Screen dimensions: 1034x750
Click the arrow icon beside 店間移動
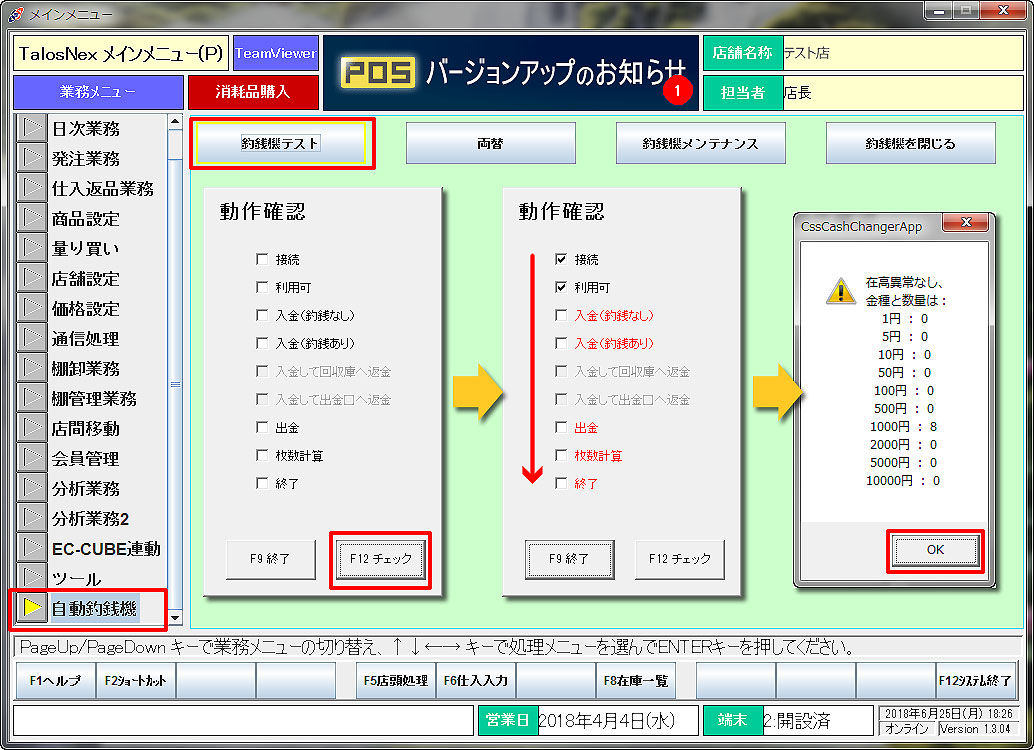point(31,428)
